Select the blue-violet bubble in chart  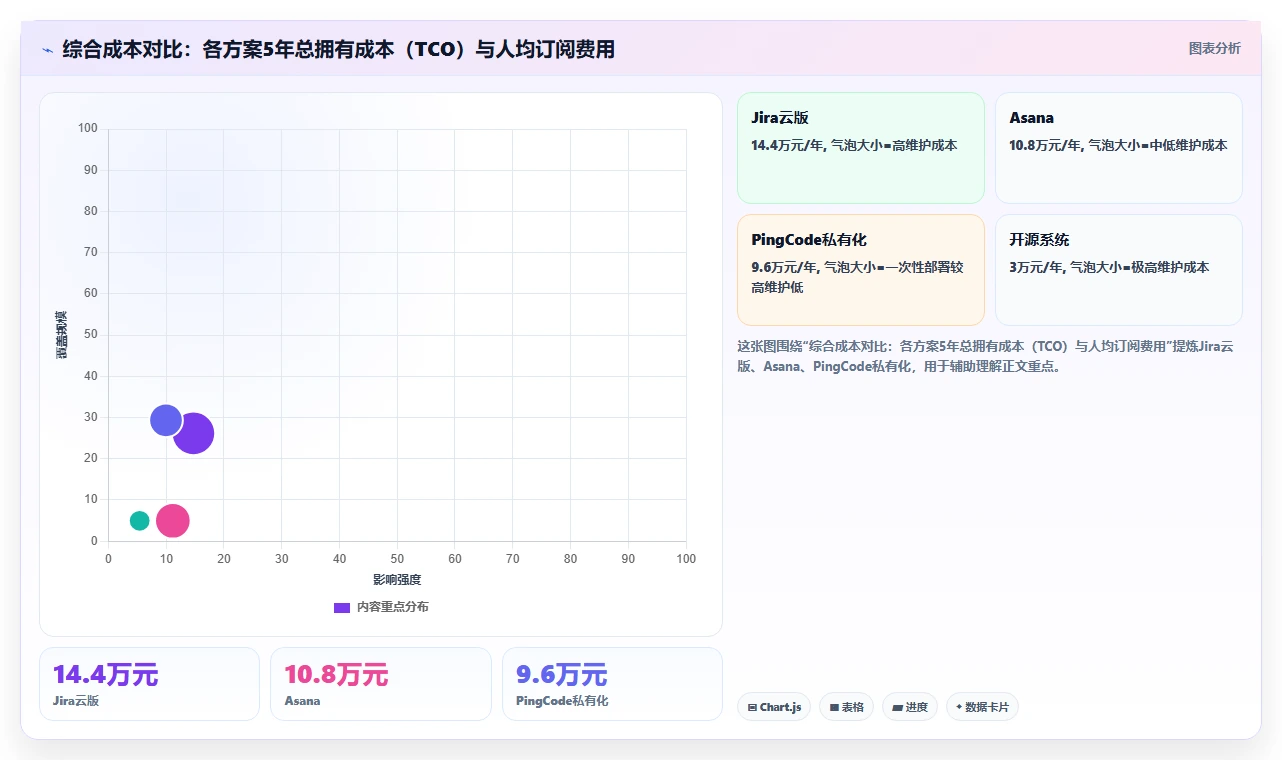[x=166, y=420]
